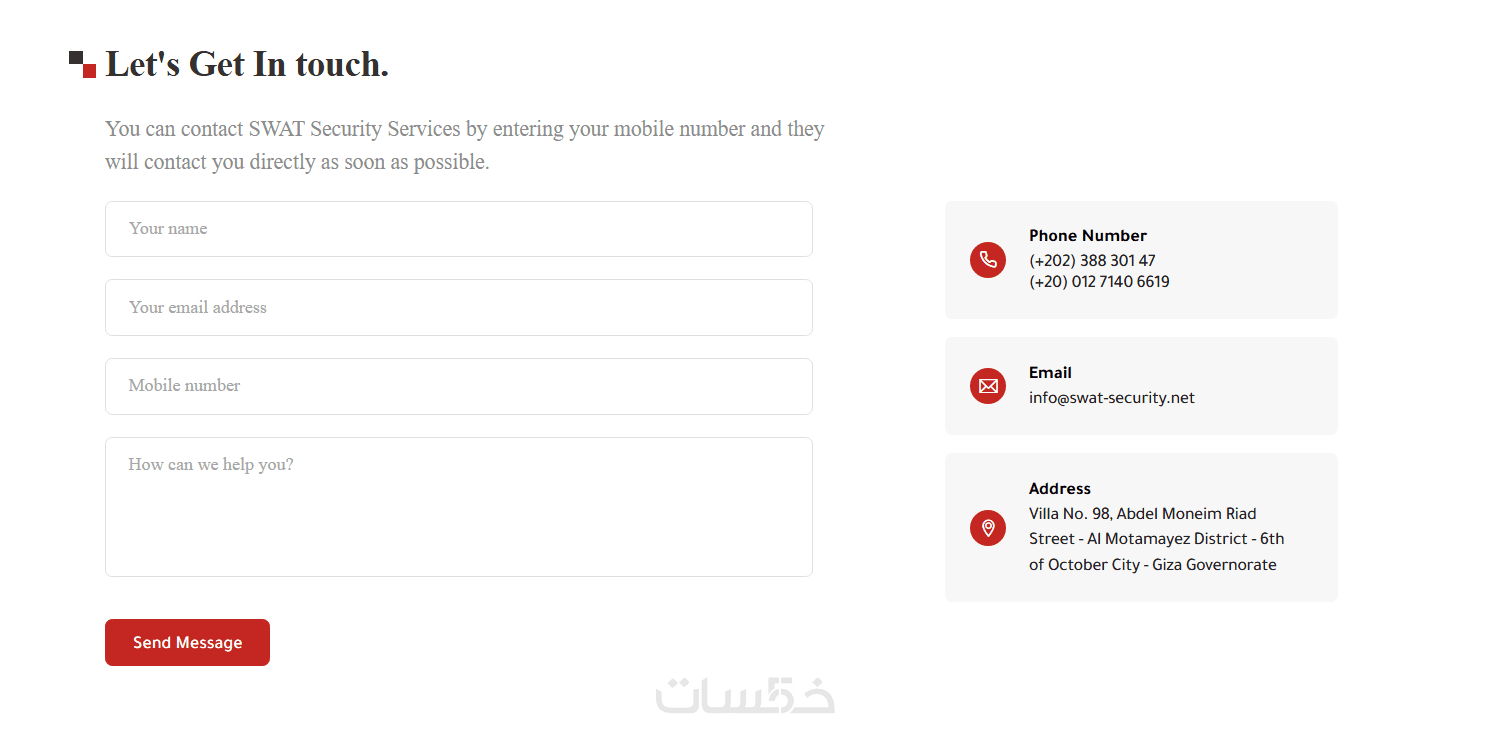
Task: Click the bold Address label
Action: pos(1059,489)
